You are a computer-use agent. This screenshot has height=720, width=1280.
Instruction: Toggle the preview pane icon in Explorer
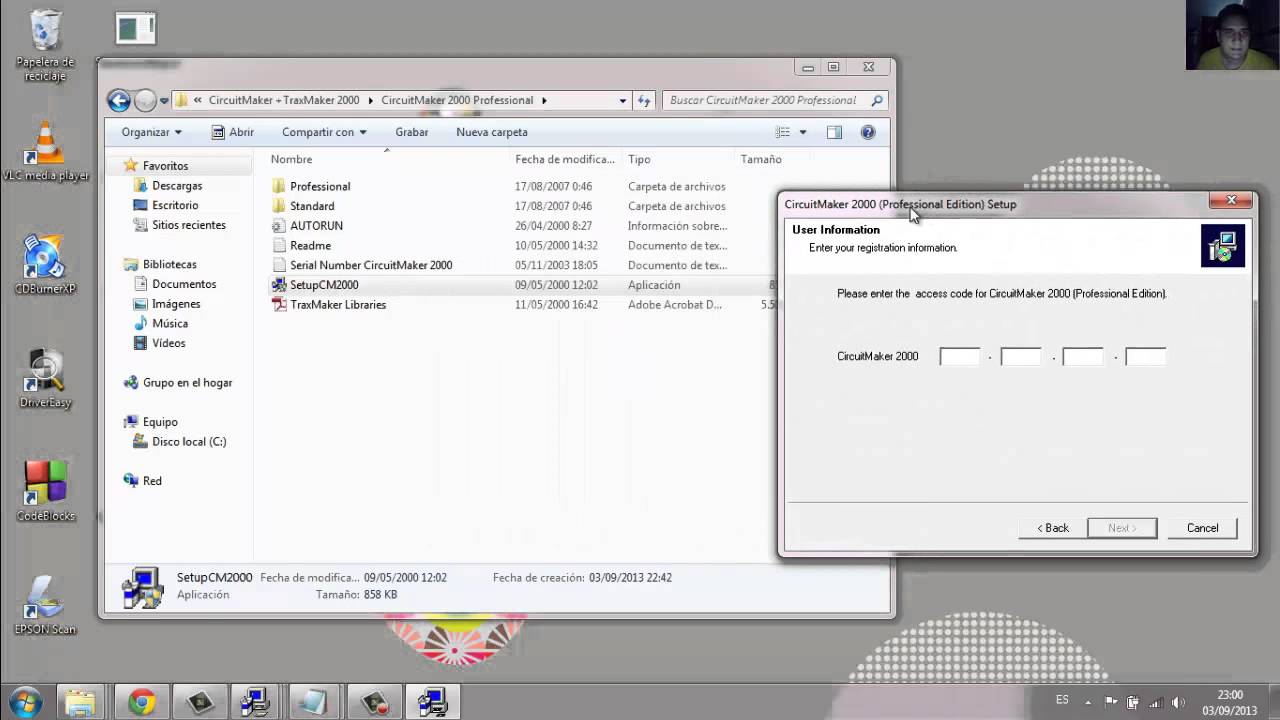tap(834, 132)
